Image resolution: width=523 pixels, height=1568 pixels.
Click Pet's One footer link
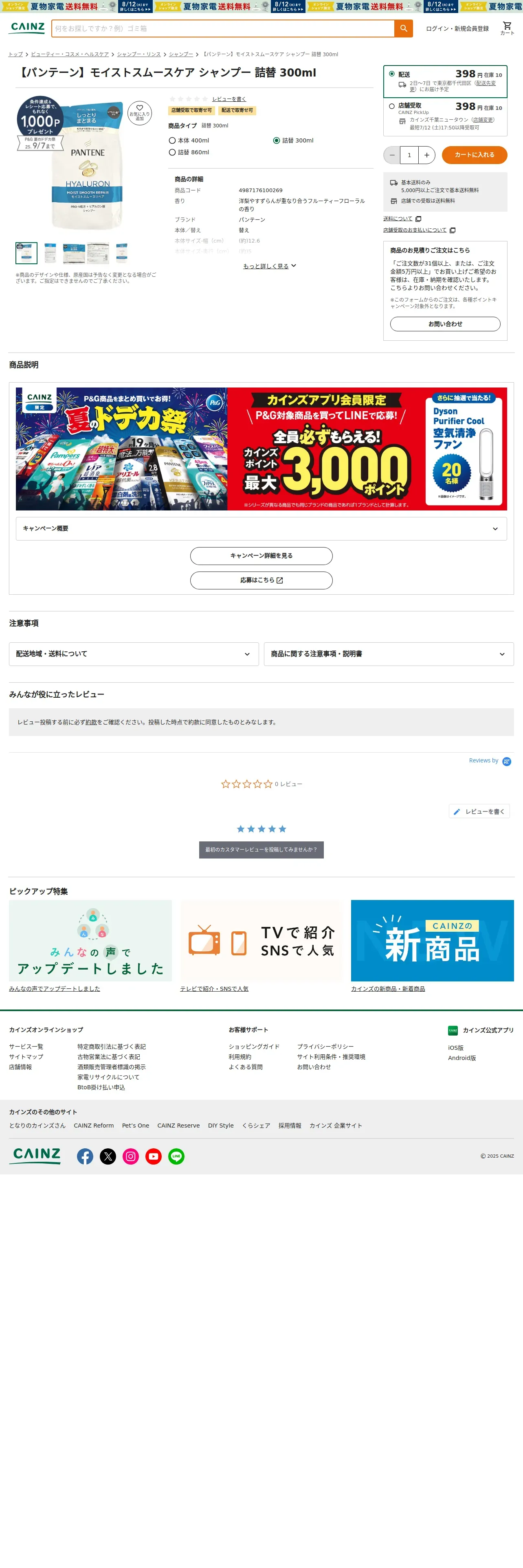pyautogui.click(x=135, y=1126)
